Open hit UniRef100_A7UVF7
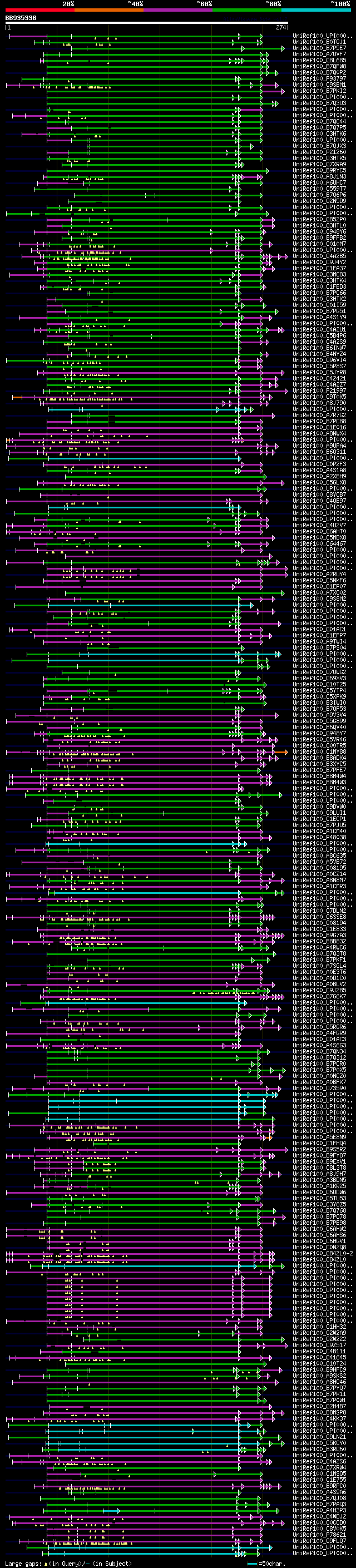Viewport: 356px width, 1568px height. (319, 55)
